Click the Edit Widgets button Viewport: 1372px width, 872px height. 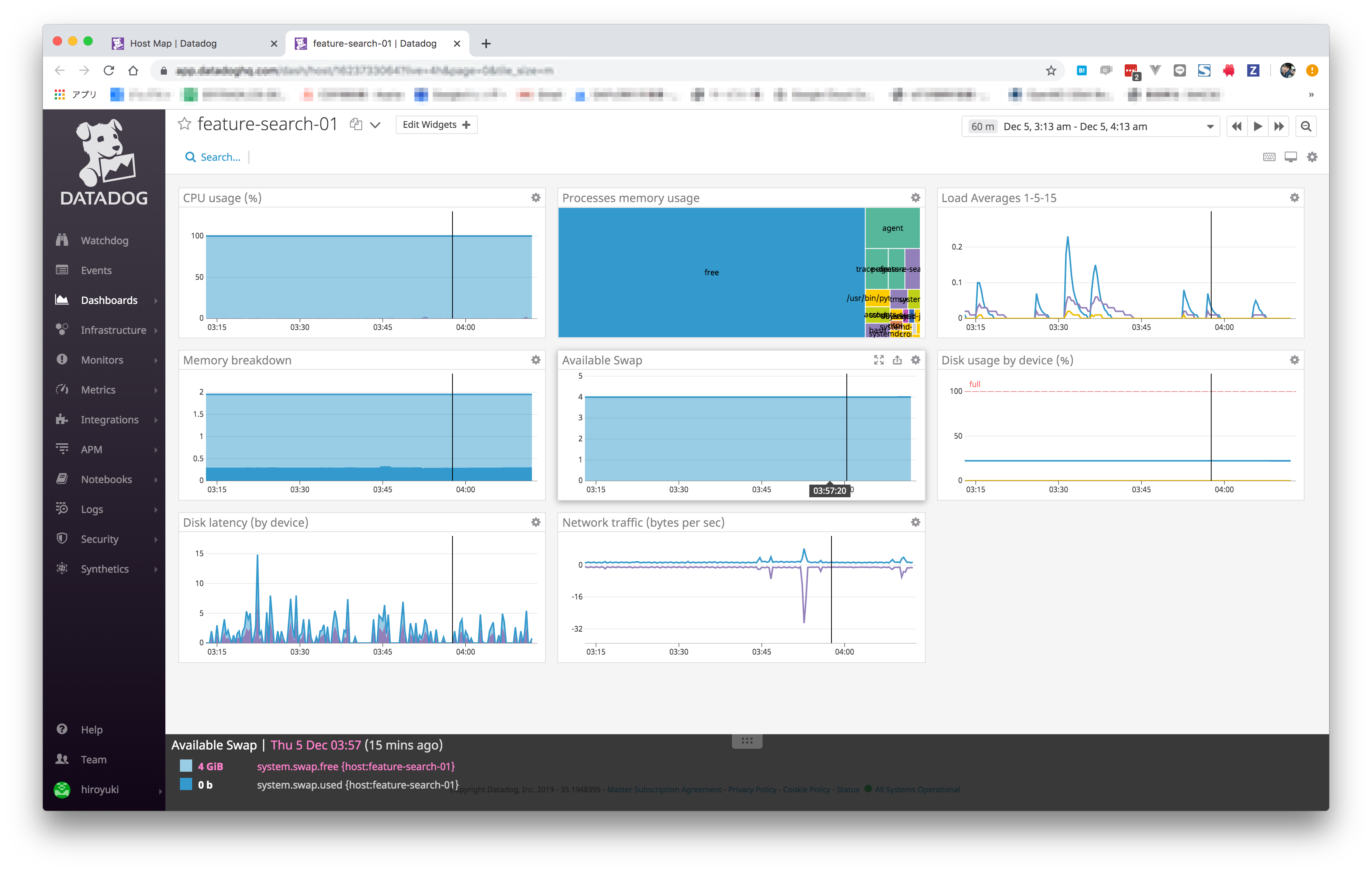pyautogui.click(x=436, y=125)
